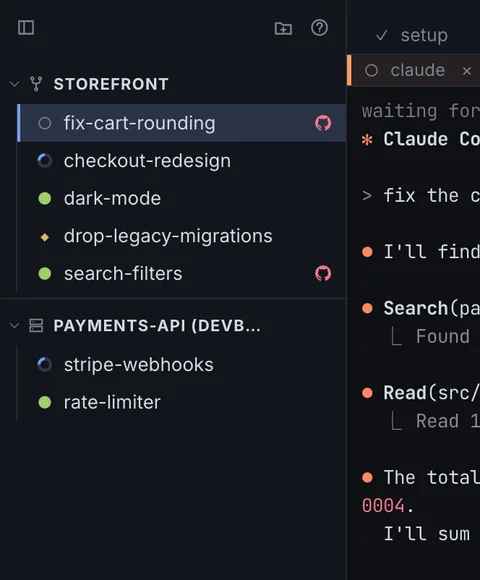Select the search-filters workspace

tap(182, 274)
